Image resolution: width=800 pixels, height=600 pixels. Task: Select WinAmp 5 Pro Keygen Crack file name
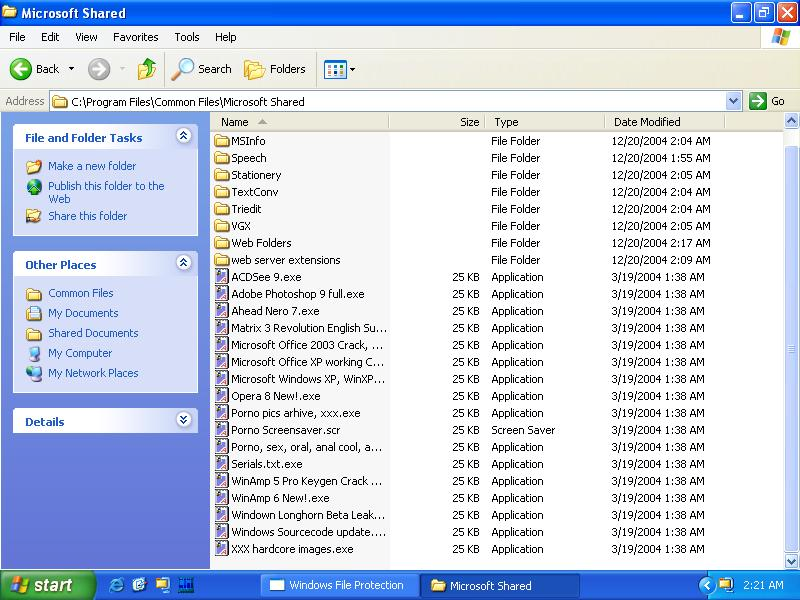[x=307, y=481]
